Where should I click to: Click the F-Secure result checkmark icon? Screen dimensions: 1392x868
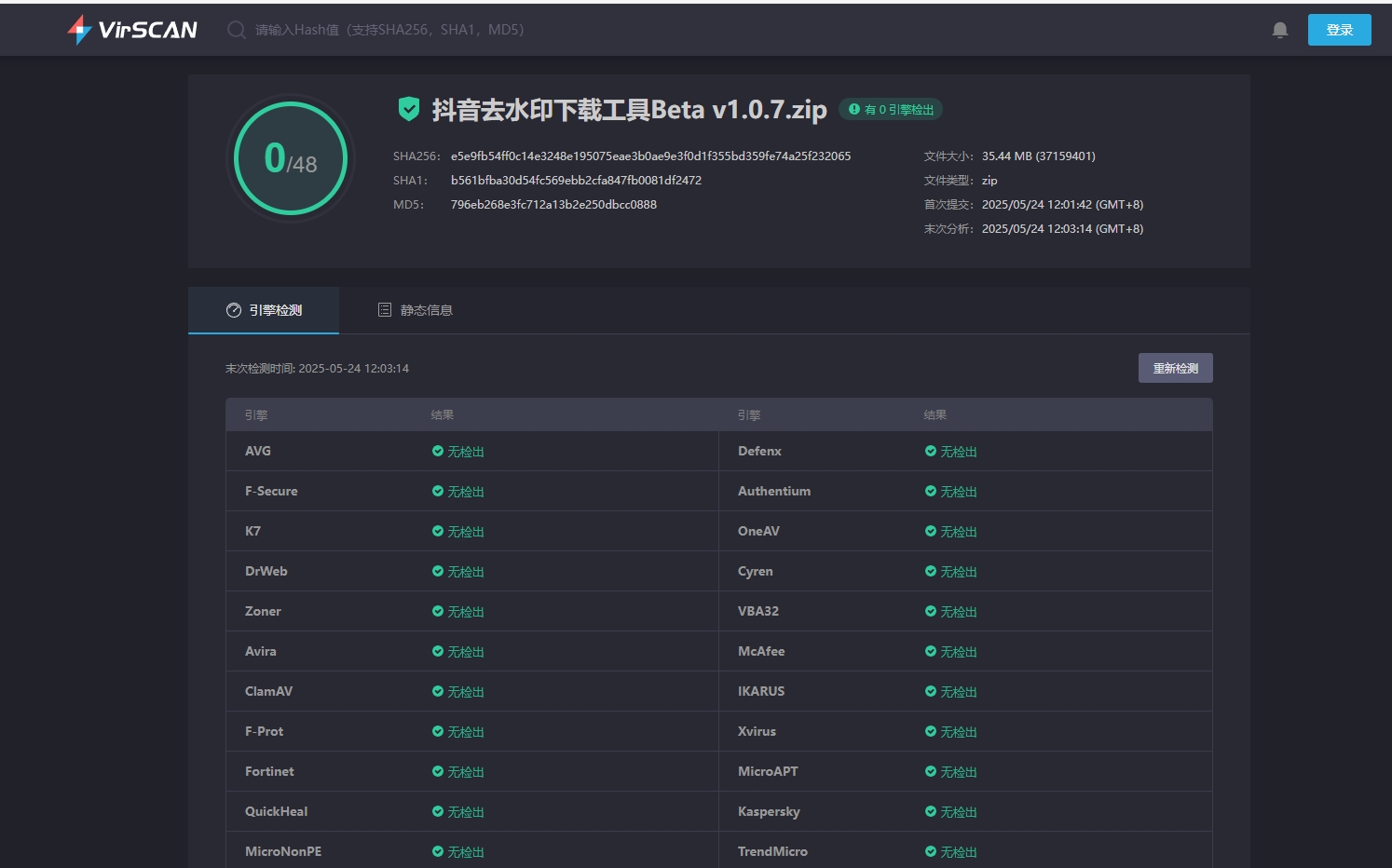click(438, 491)
